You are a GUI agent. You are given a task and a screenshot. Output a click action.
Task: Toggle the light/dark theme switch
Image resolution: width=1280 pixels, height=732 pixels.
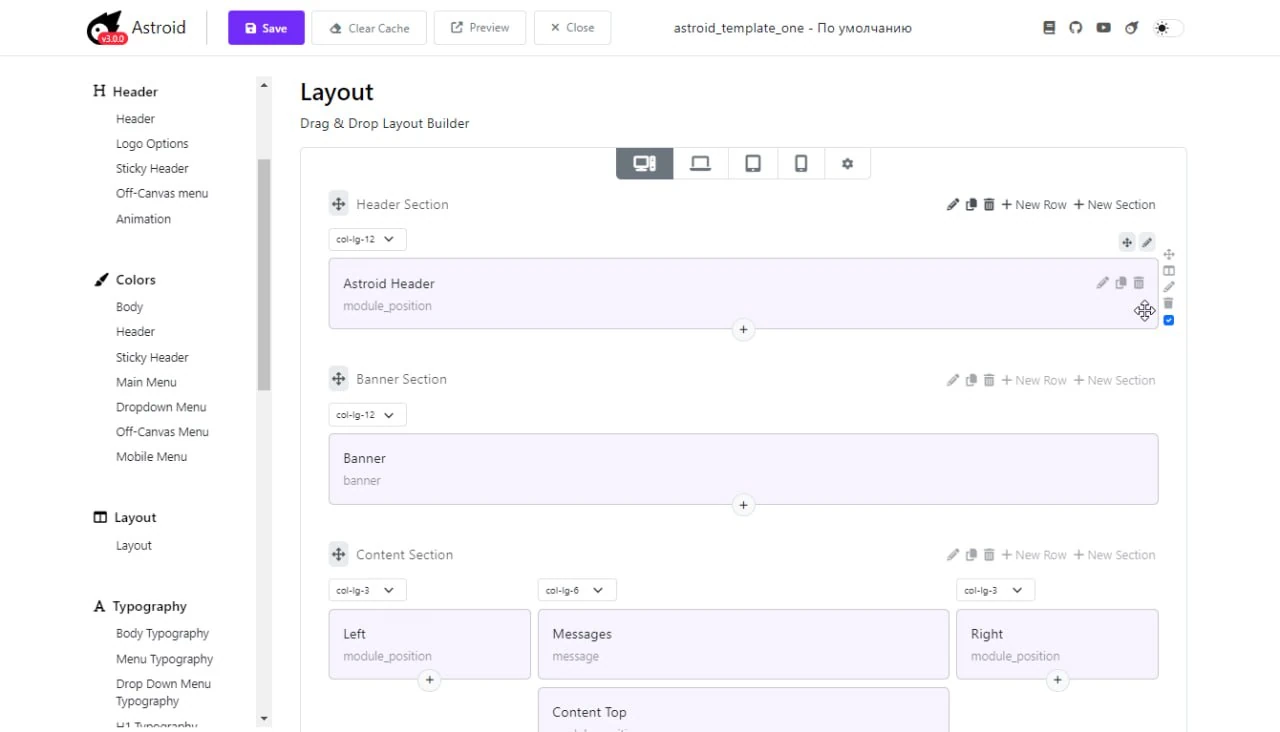pyautogui.click(x=1168, y=28)
